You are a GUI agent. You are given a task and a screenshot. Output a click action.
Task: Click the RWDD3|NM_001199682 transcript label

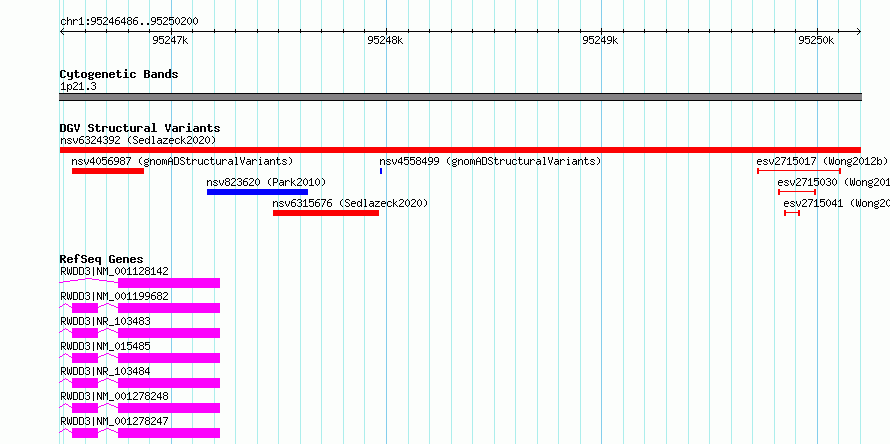click(x=114, y=296)
